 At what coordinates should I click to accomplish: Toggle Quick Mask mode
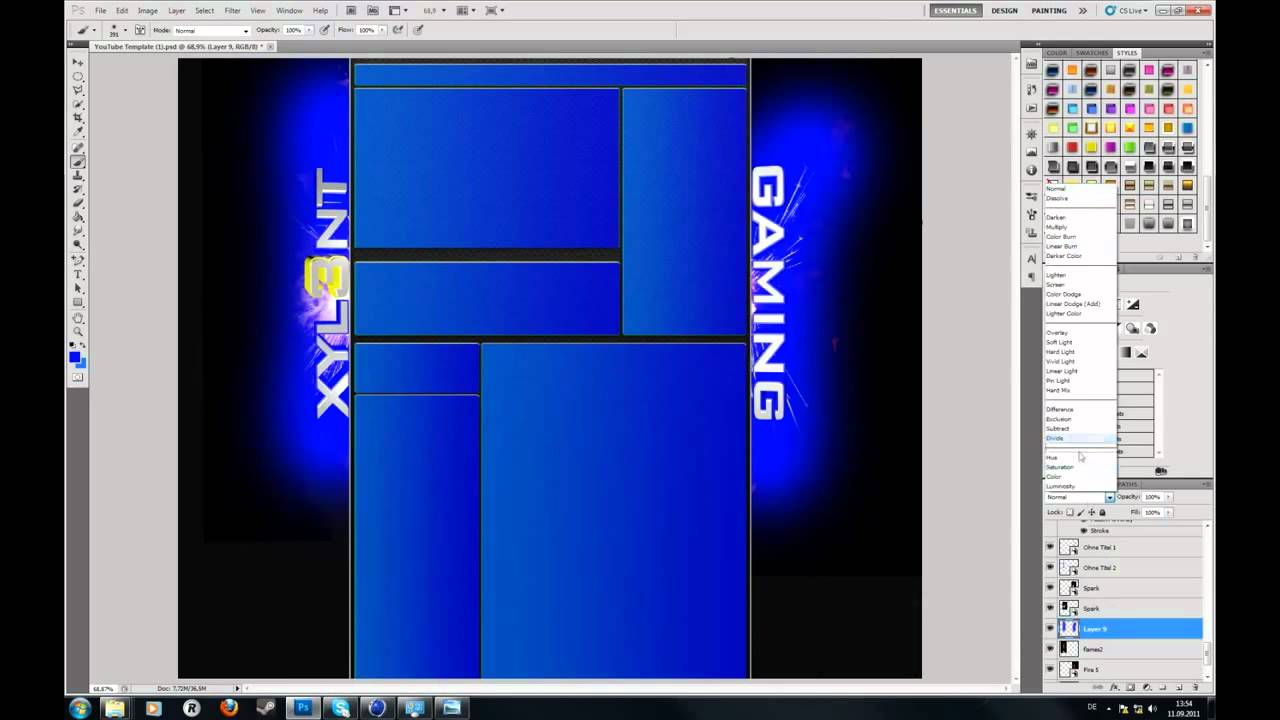78,377
